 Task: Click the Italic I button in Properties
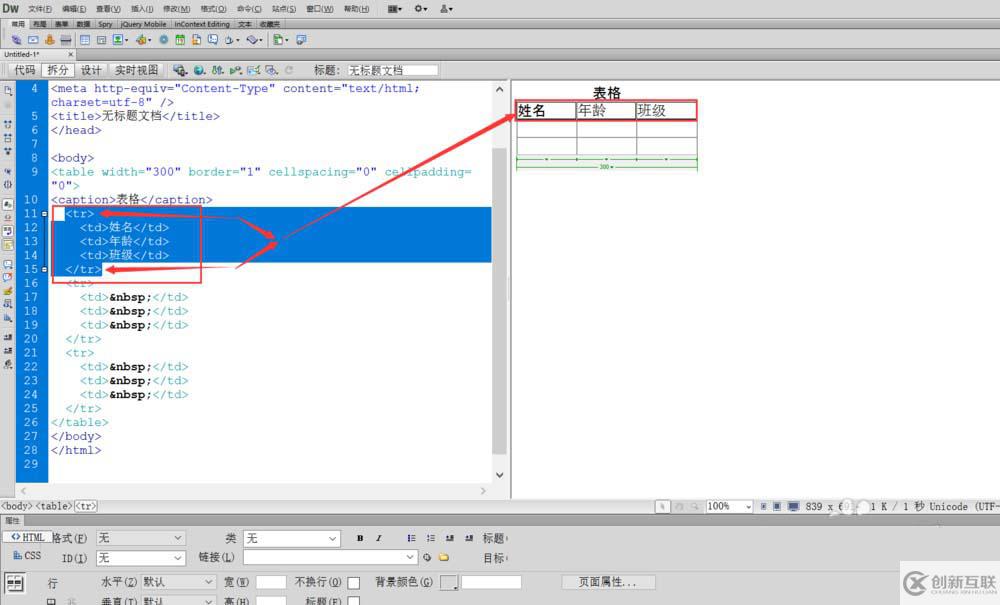coord(378,538)
